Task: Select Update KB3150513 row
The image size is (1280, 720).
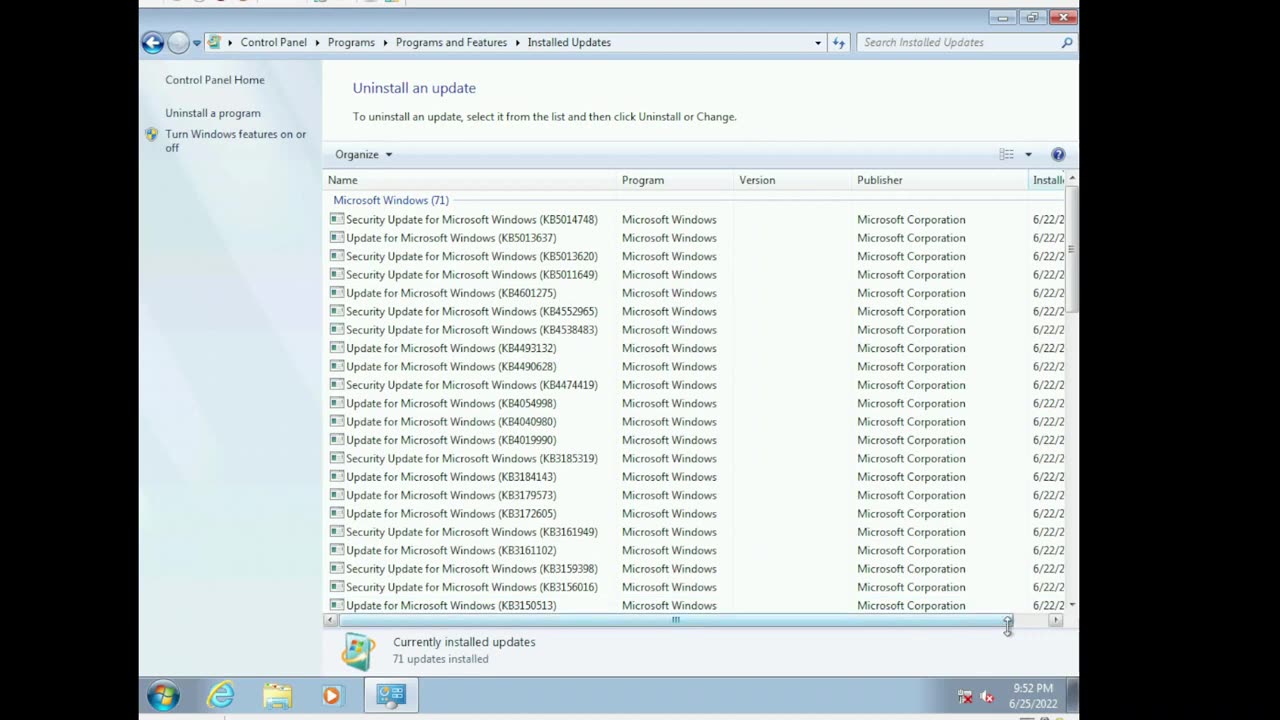Action: click(695, 605)
